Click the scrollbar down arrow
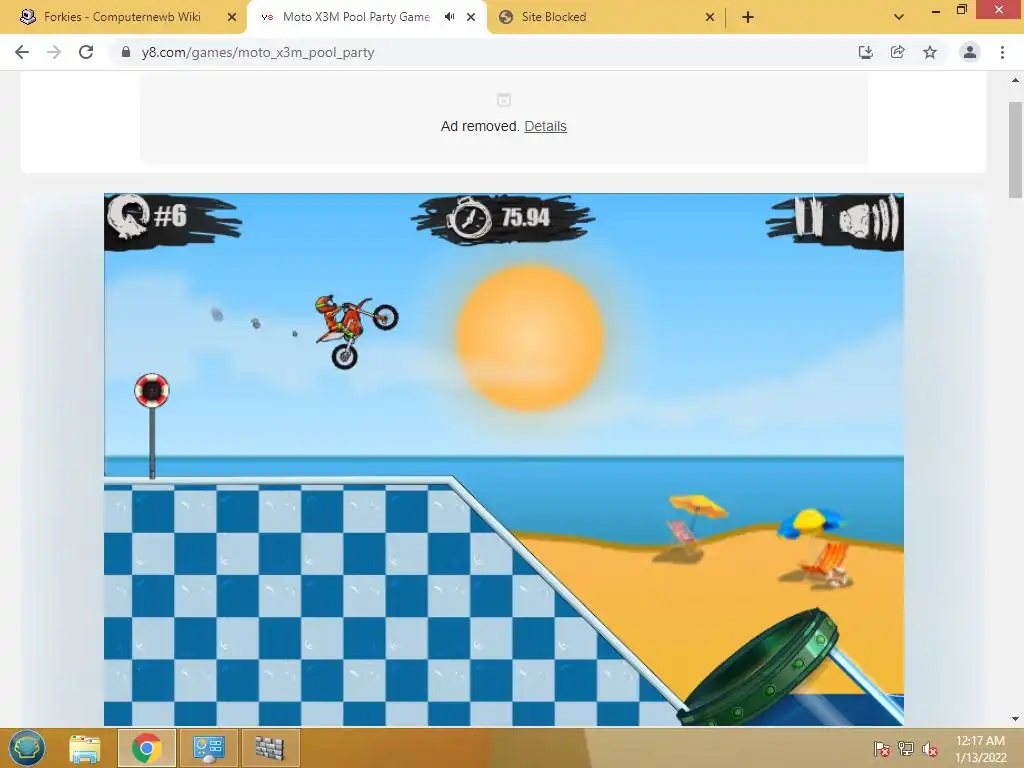The width and height of the screenshot is (1024, 768). coord(1016,719)
